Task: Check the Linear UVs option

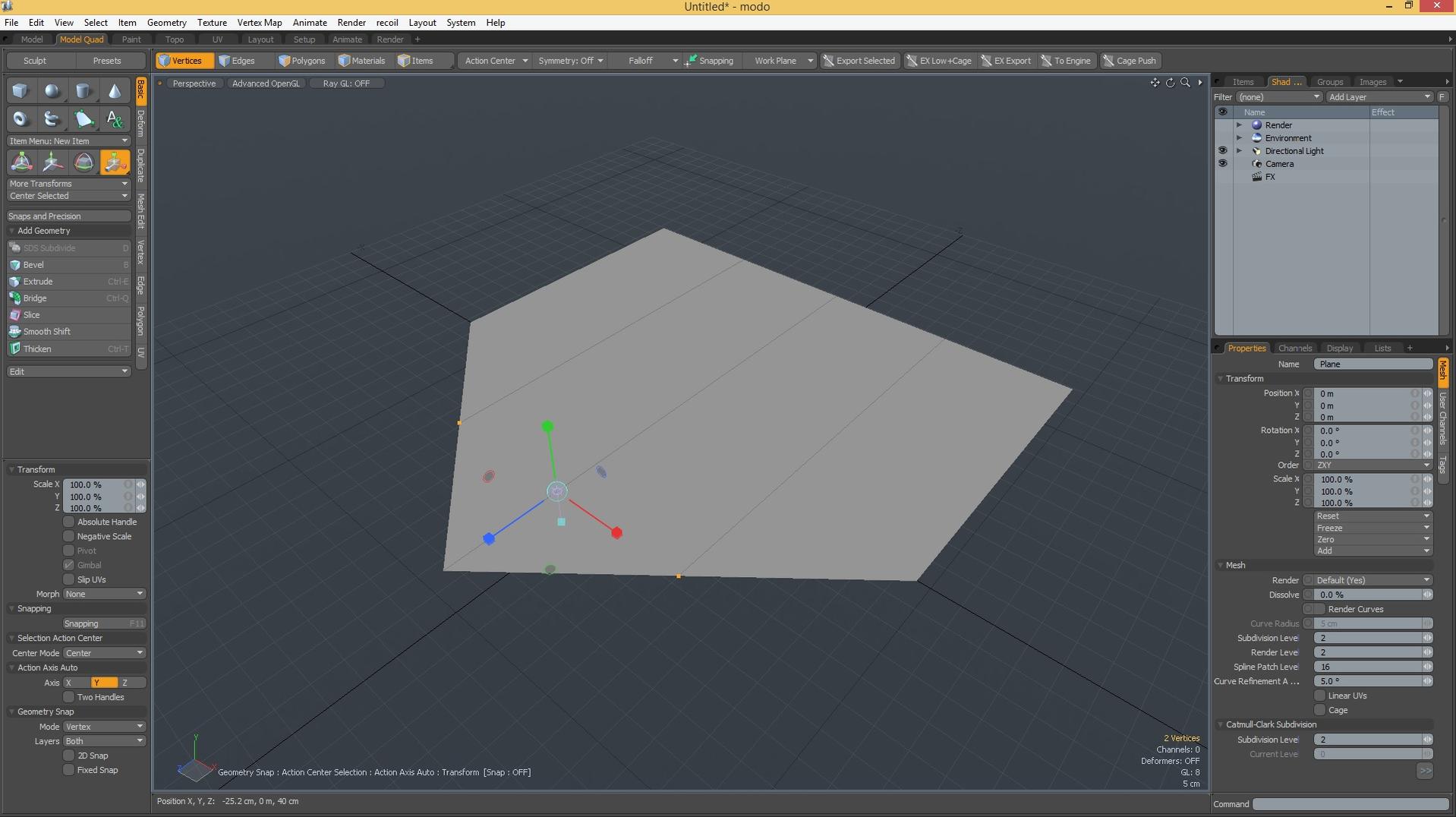Action: 1318,696
